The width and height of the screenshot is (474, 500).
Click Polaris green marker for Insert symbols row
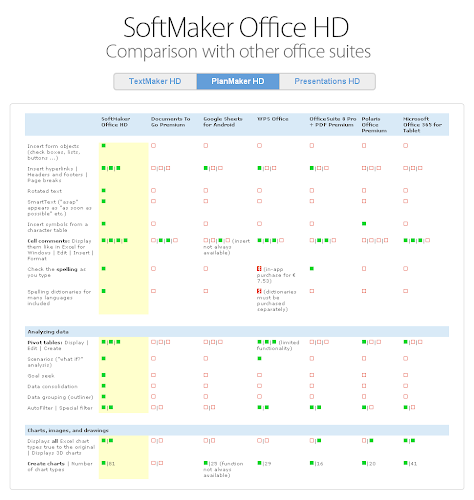point(364,224)
